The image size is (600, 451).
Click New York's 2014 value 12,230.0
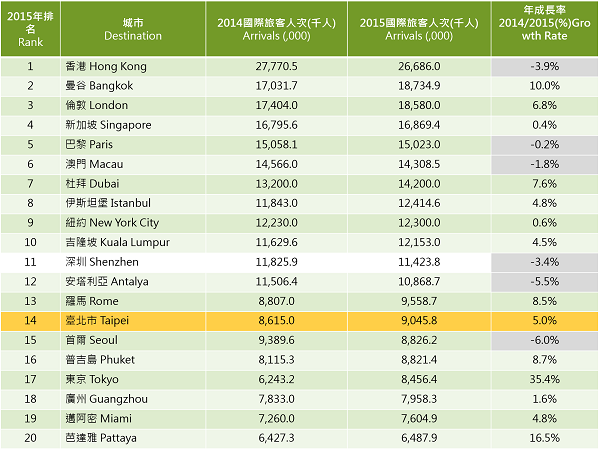point(276,223)
